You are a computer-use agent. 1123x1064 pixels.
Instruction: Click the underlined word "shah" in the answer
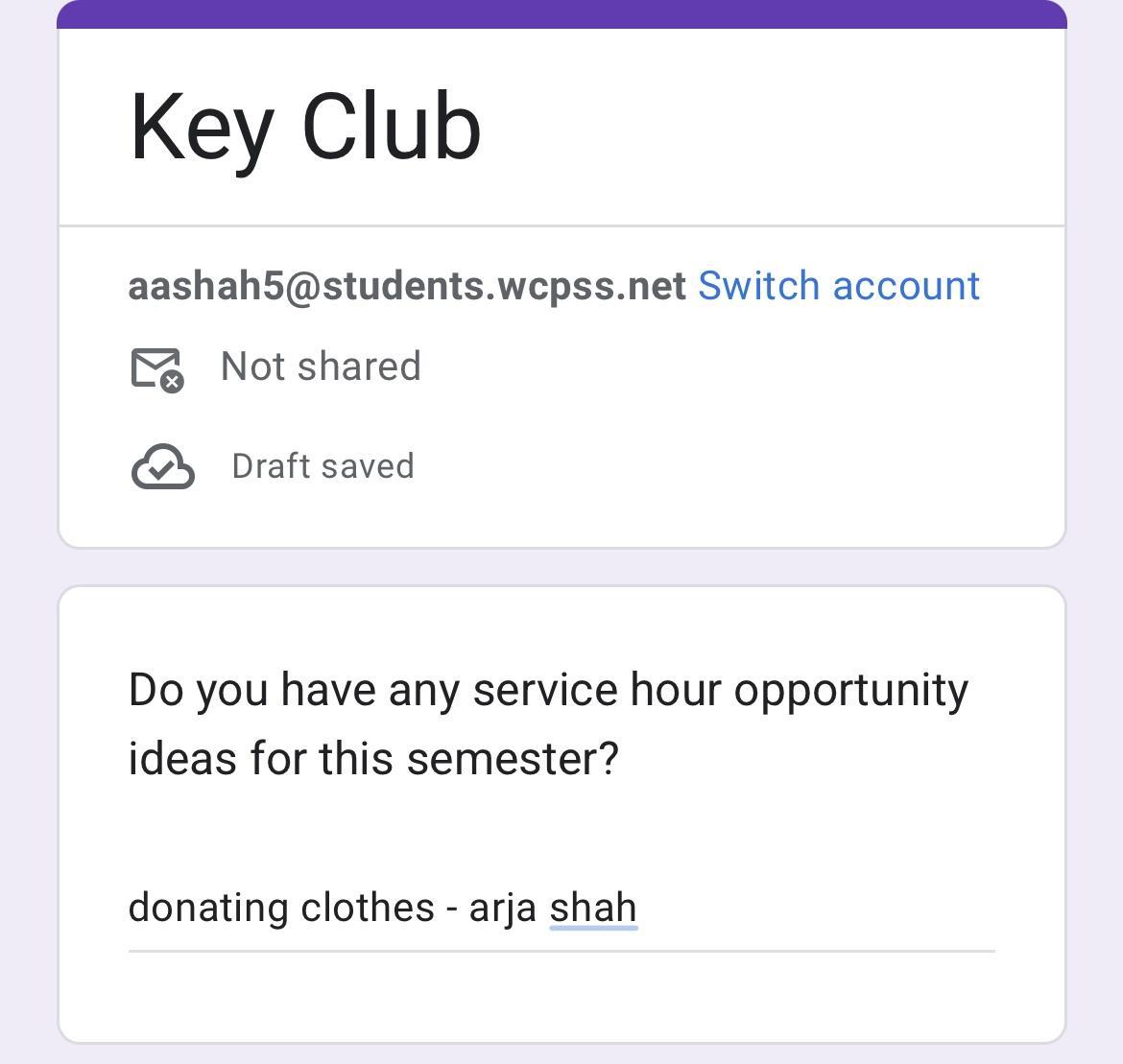coord(592,909)
